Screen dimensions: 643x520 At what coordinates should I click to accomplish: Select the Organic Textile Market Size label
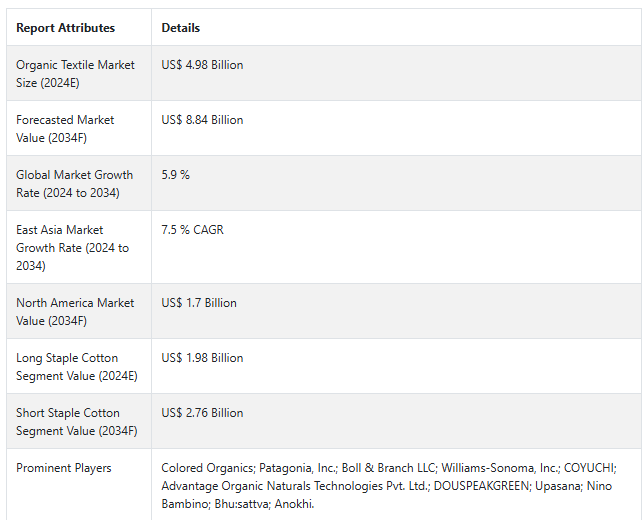(x=75, y=74)
